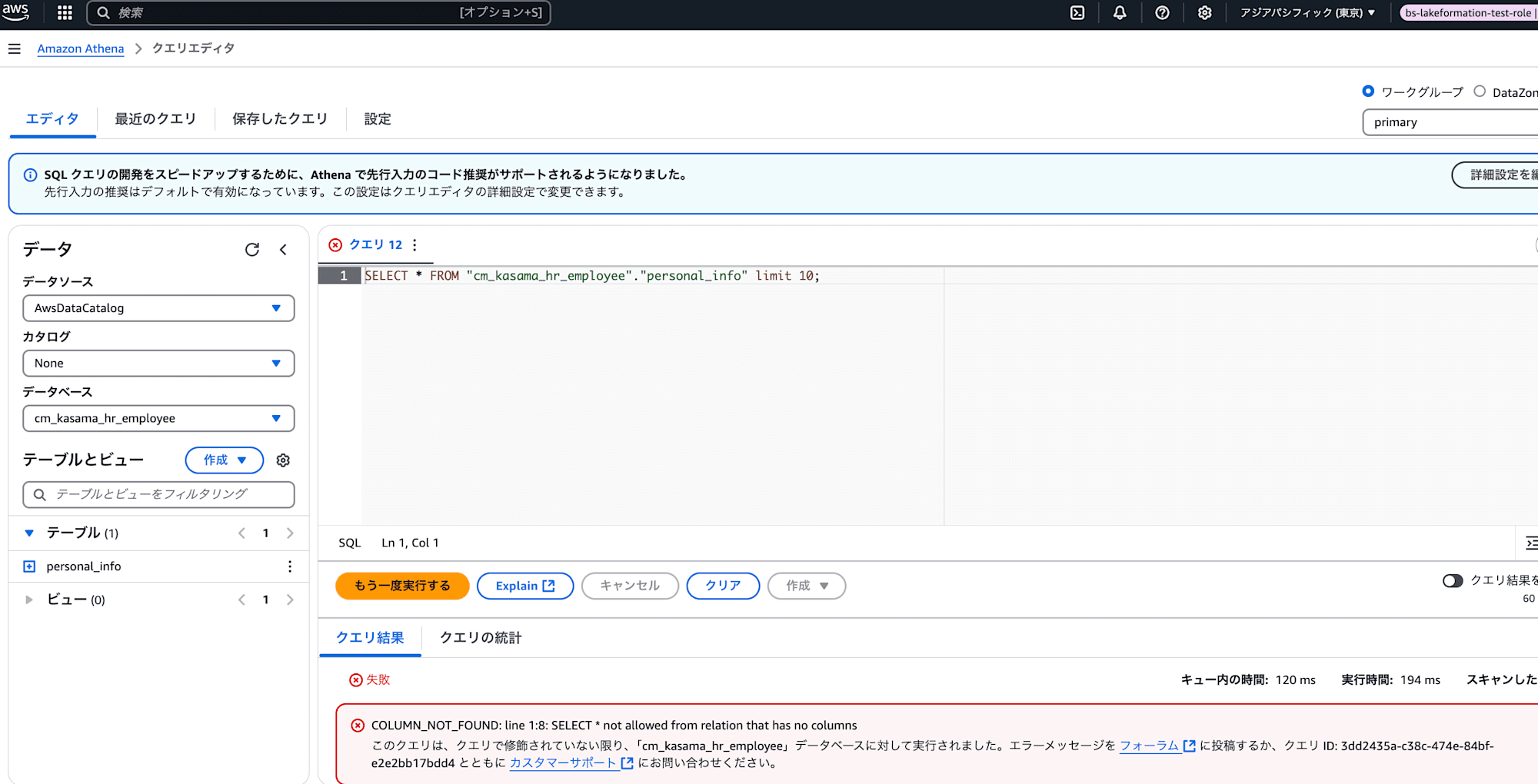Open the カスタマーサポート link
1538x784 pixels.
pos(571,763)
